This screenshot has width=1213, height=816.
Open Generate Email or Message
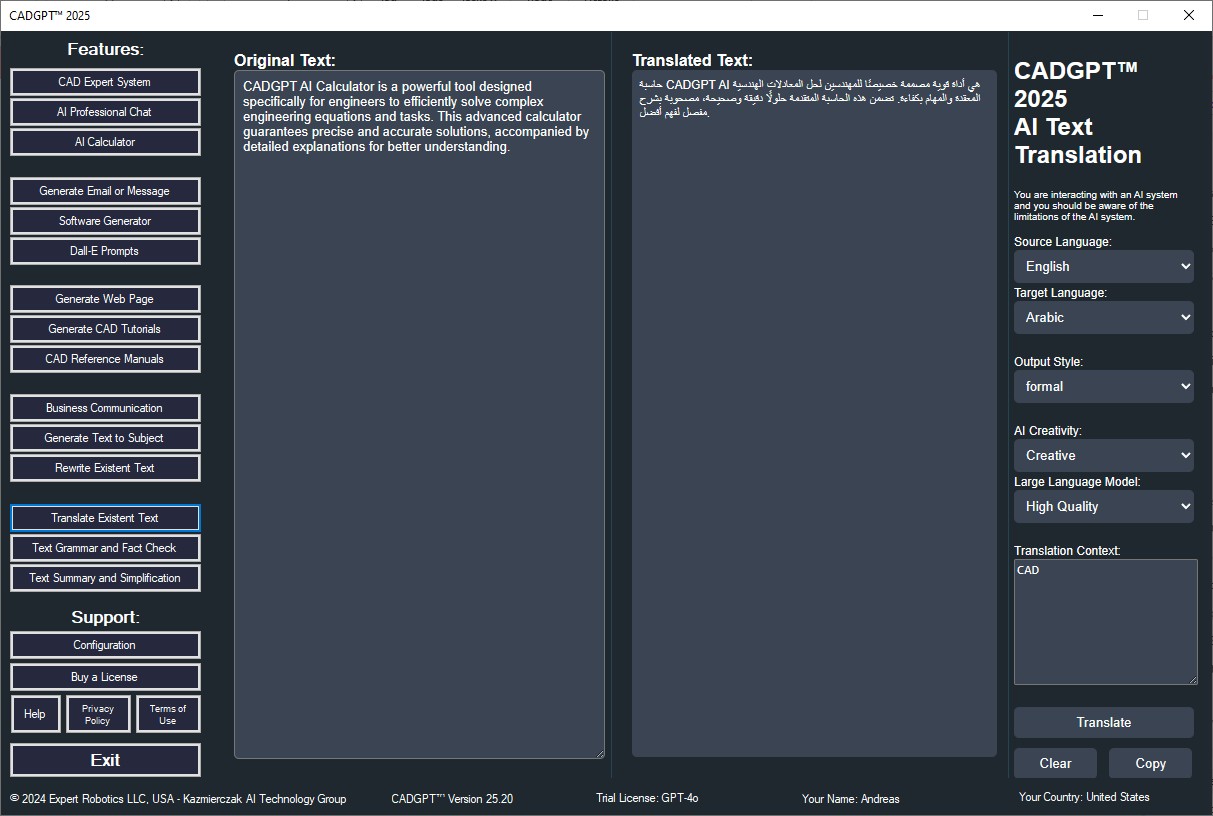(x=105, y=191)
